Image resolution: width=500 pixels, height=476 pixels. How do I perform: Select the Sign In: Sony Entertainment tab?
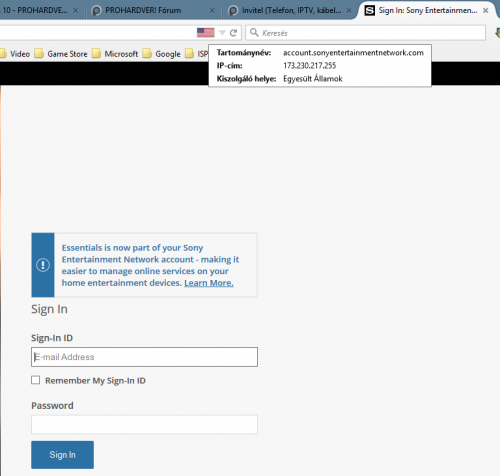point(427,10)
